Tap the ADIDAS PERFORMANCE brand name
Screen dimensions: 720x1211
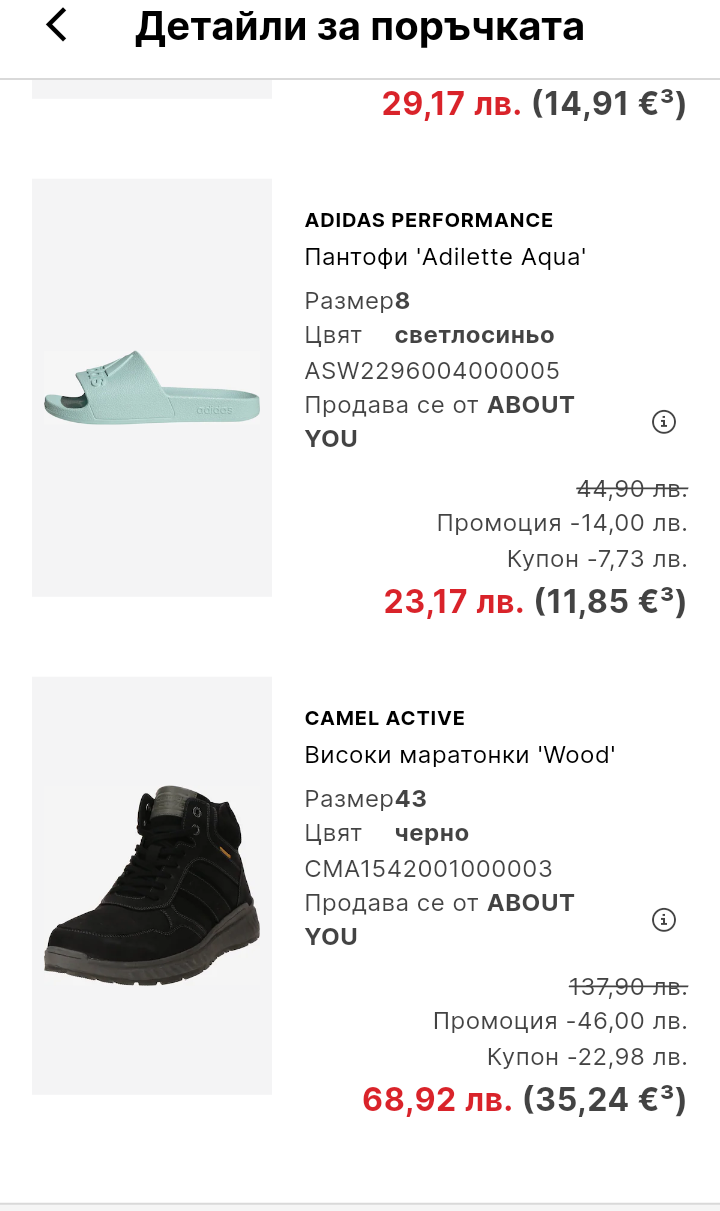pyautogui.click(x=429, y=220)
